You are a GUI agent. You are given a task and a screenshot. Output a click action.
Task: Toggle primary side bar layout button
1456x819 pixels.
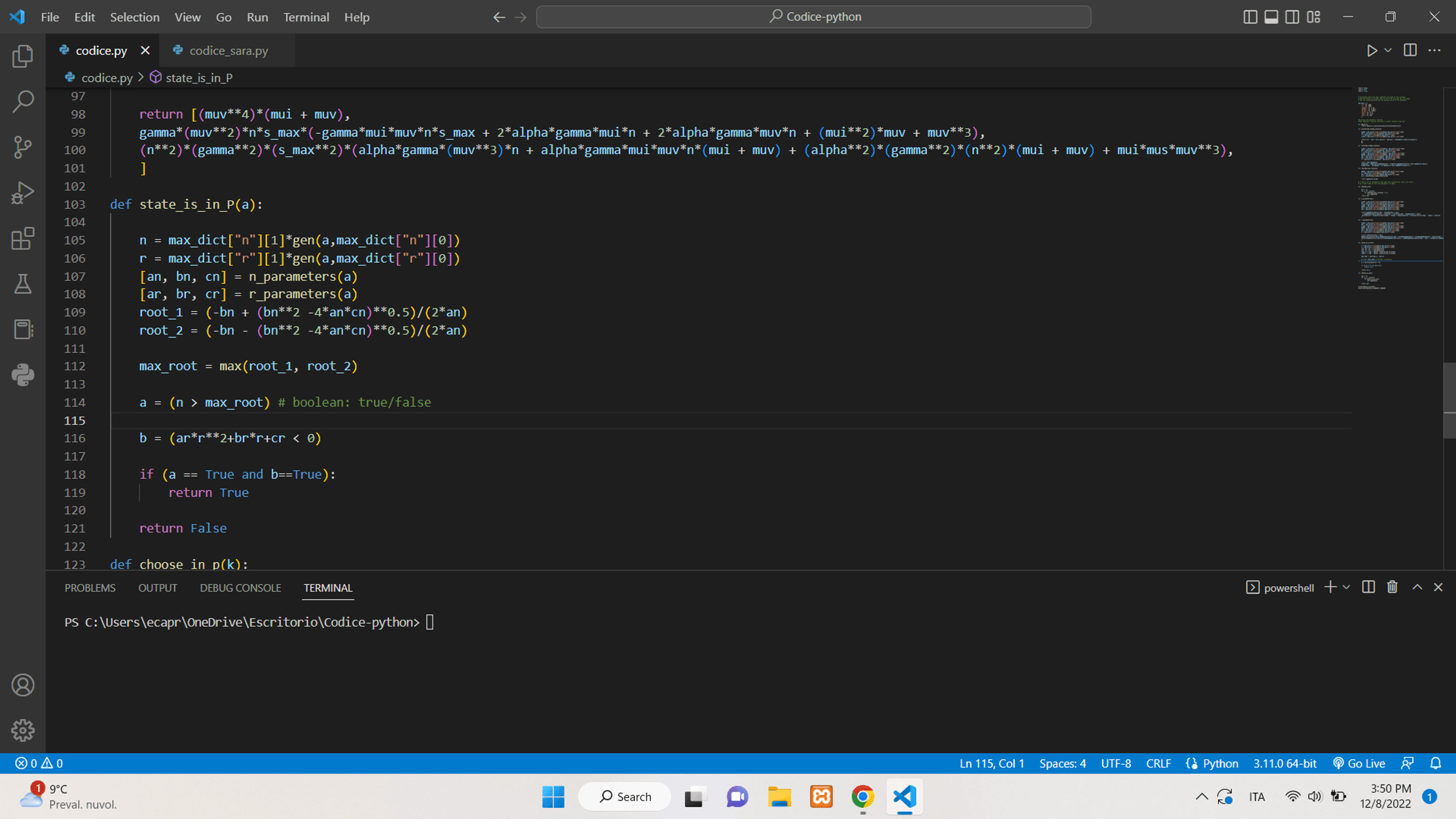[x=1250, y=17]
